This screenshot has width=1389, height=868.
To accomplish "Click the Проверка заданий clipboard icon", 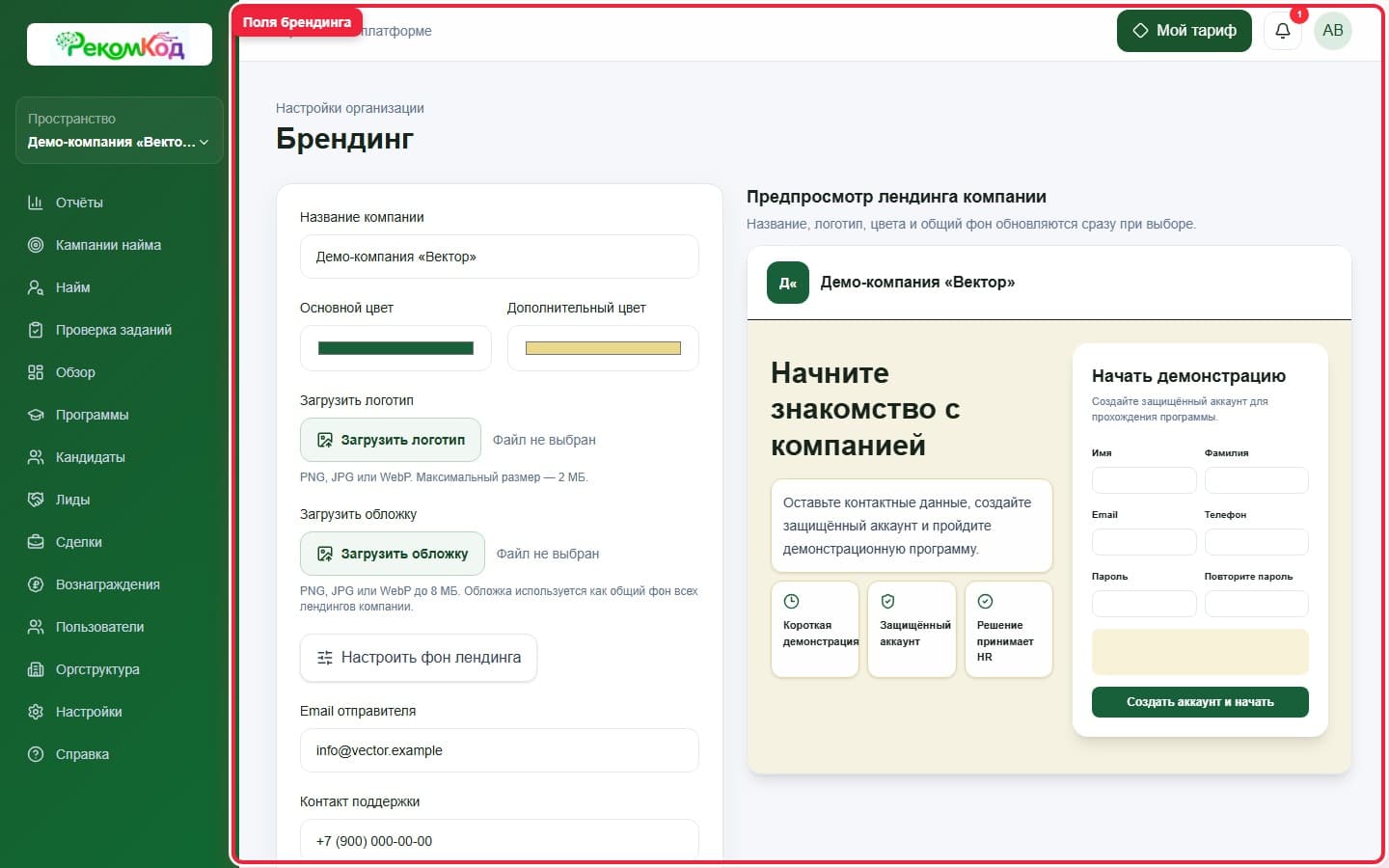I will click(36, 330).
